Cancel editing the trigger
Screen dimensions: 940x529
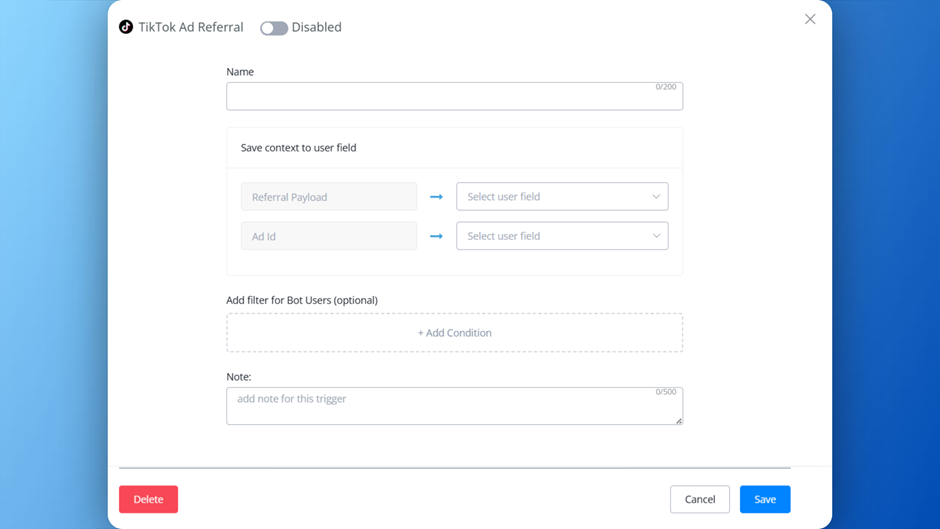pyautogui.click(x=700, y=499)
